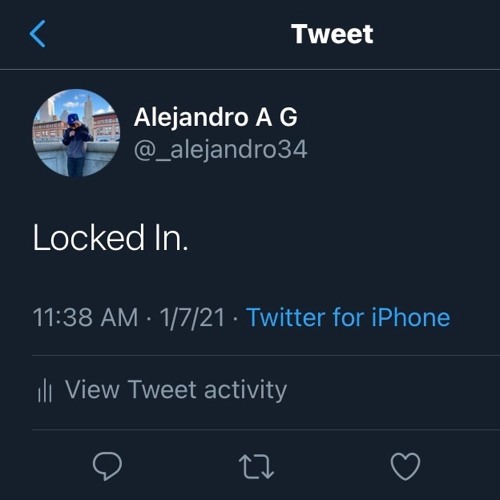The height and width of the screenshot is (500, 500).
Task: Like the tweet with the heart icon
Action: (405, 466)
